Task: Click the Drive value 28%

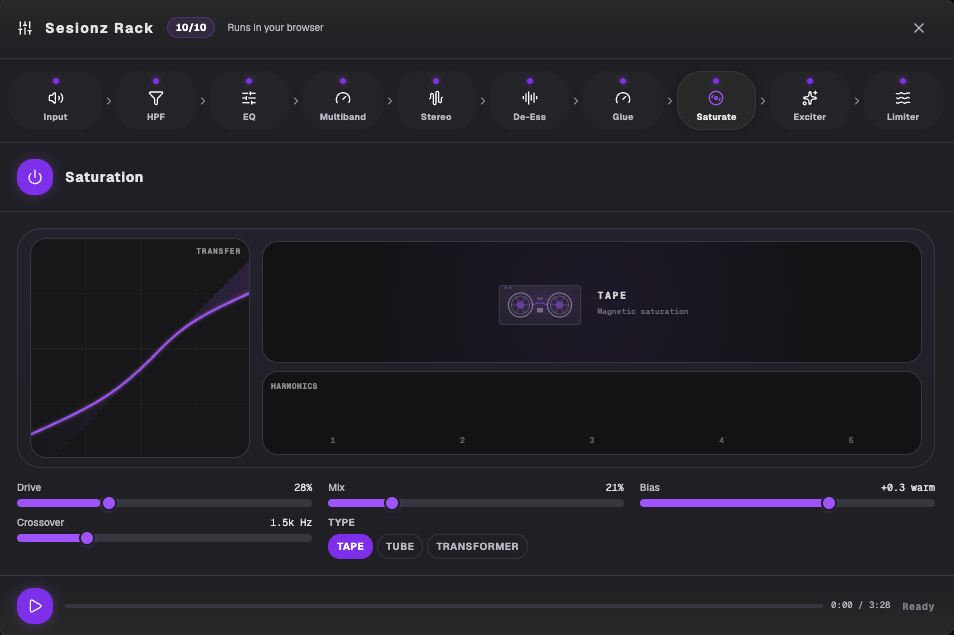Action: [303, 488]
